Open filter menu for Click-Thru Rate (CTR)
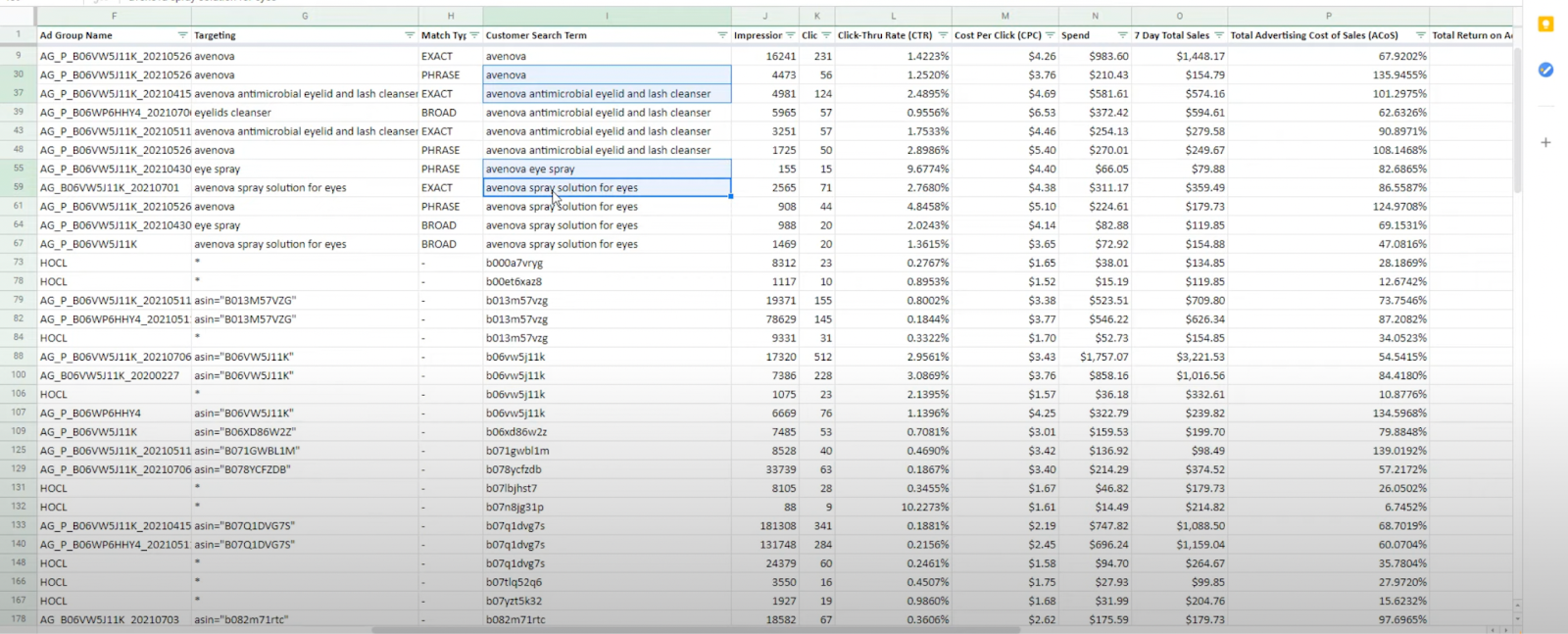This screenshot has height=634, width=1568. (943, 35)
